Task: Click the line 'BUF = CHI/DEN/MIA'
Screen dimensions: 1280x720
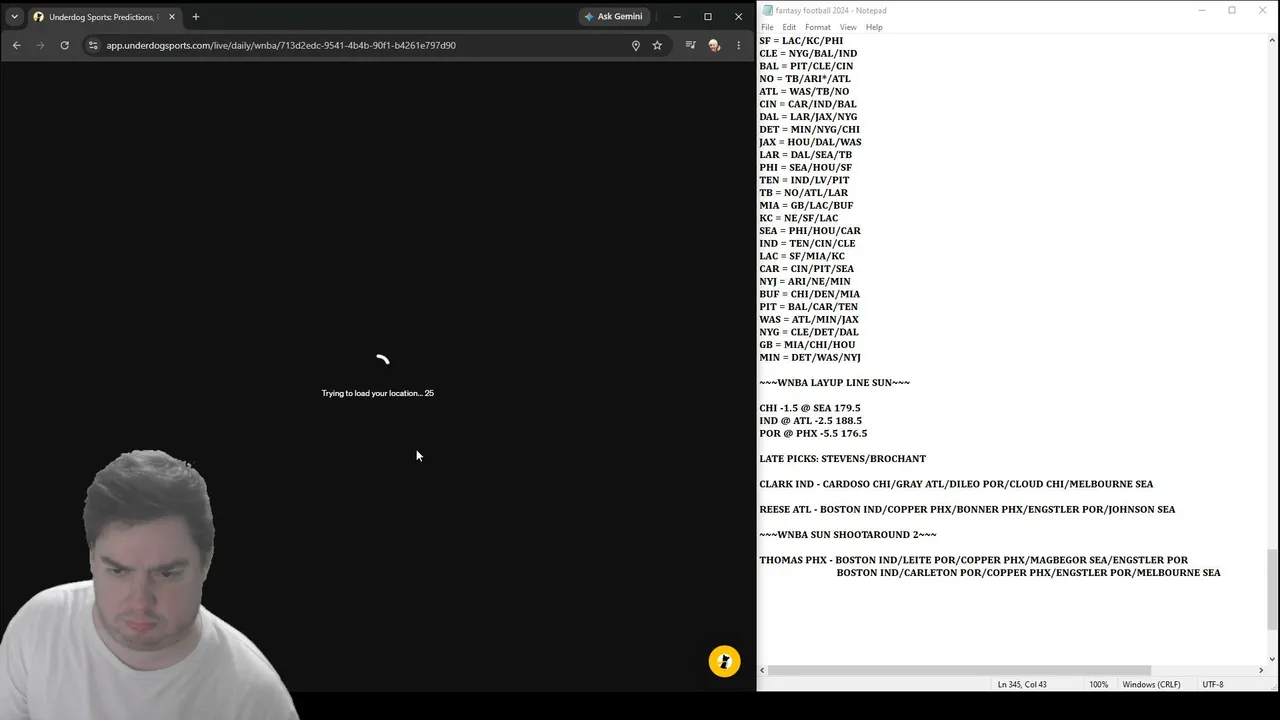Action: [x=810, y=295]
